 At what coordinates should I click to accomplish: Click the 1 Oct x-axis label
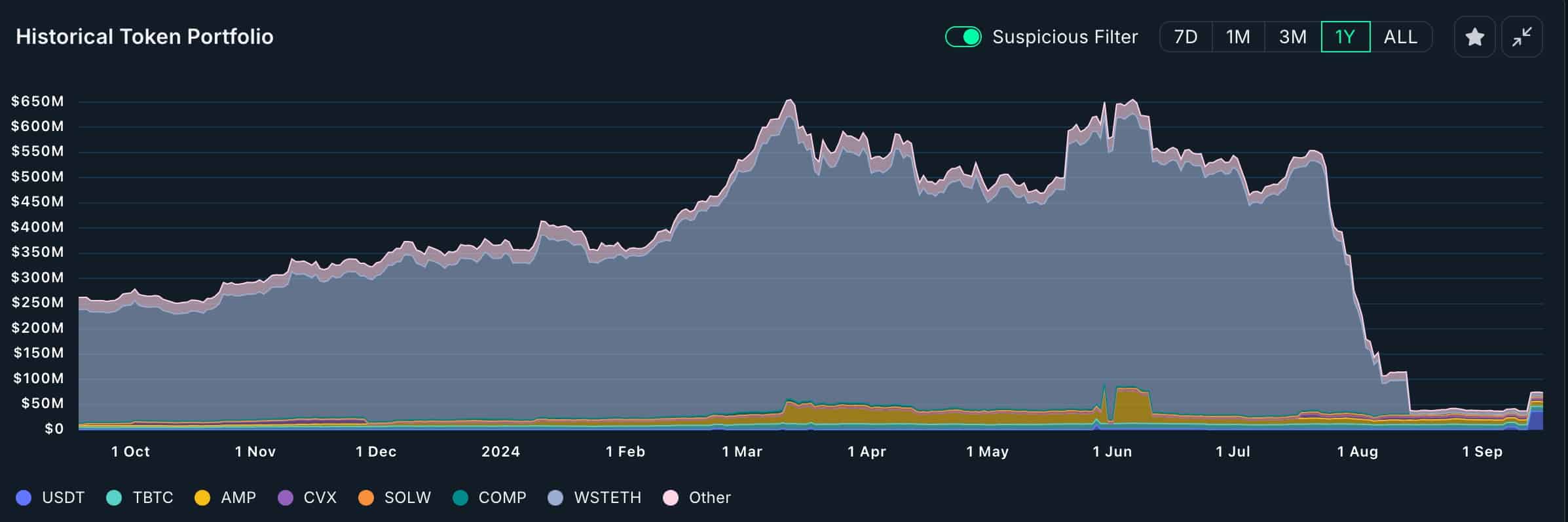pyautogui.click(x=130, y=452)
